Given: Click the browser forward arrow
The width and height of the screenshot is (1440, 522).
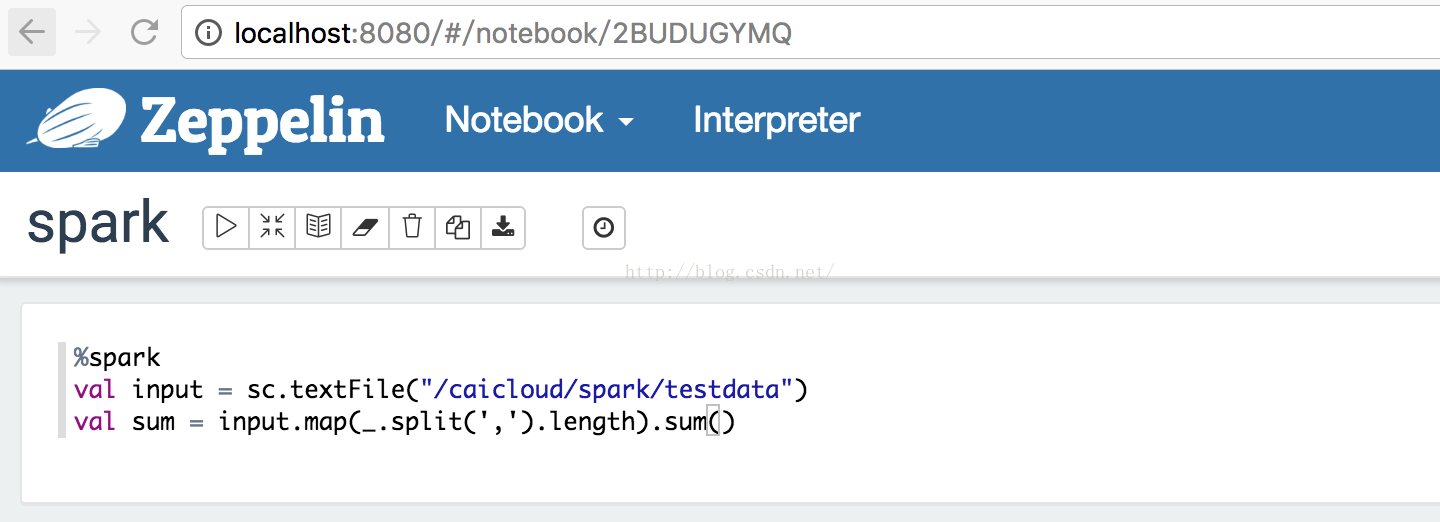Looking at the screenshot, I should (88, 33).
